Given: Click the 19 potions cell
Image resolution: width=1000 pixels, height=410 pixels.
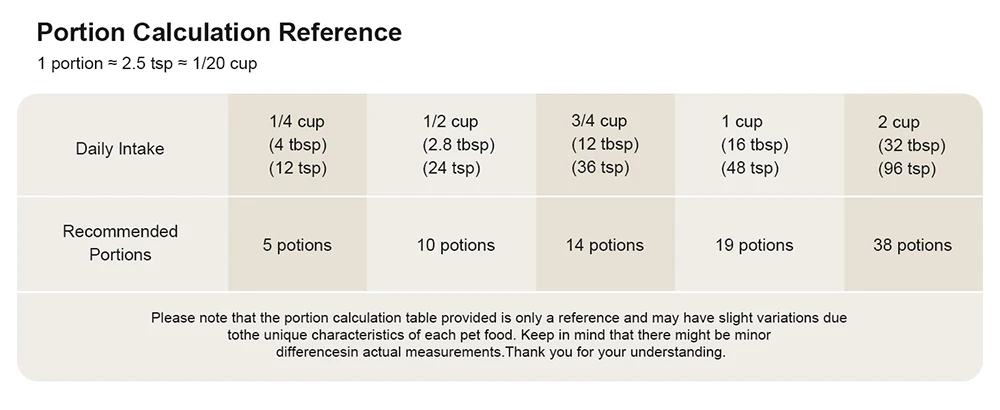Looking at the screenshot, I should (752, 245).
